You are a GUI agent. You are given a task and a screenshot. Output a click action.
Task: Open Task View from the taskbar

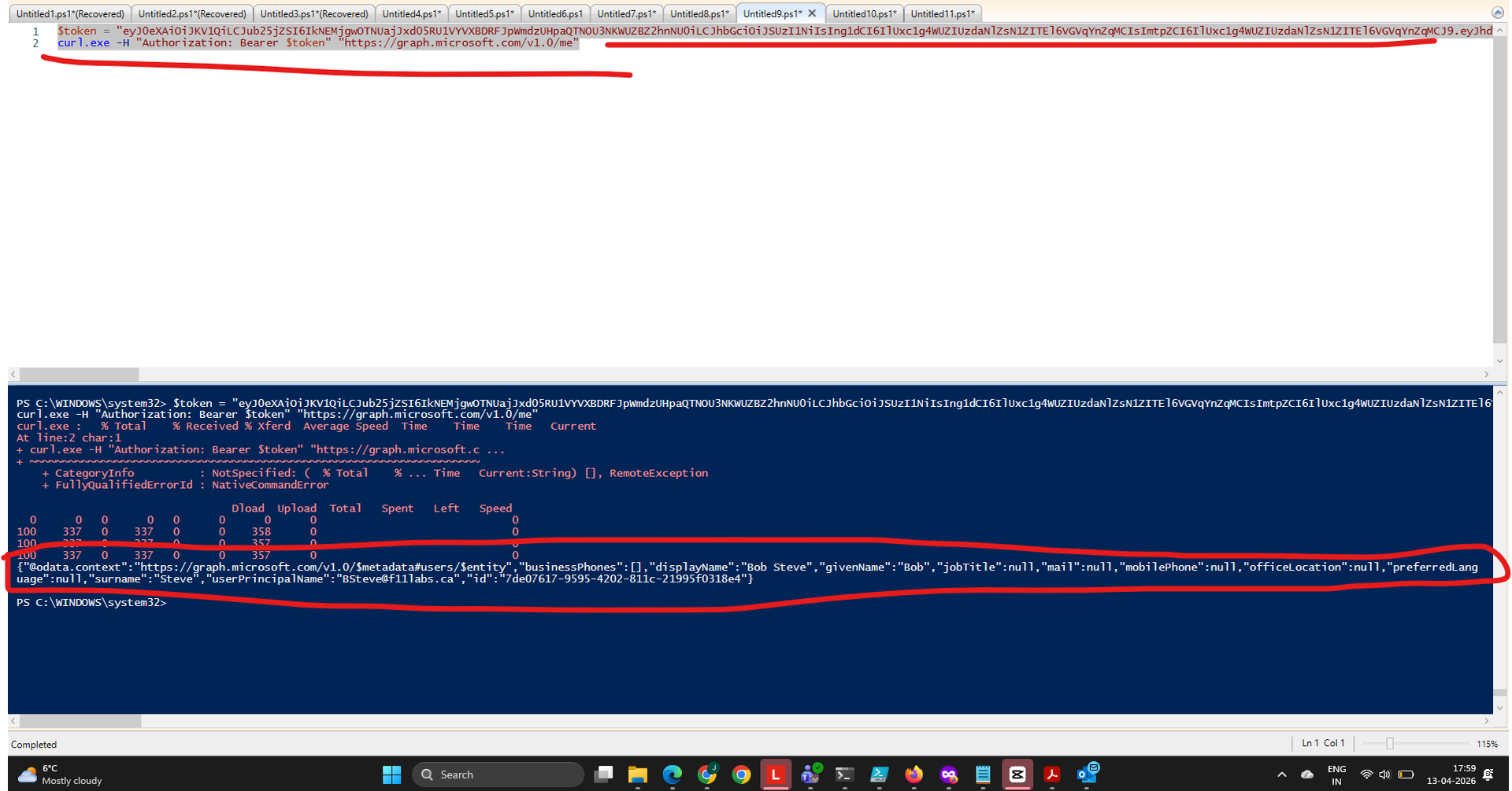click(x=603, y=775)
